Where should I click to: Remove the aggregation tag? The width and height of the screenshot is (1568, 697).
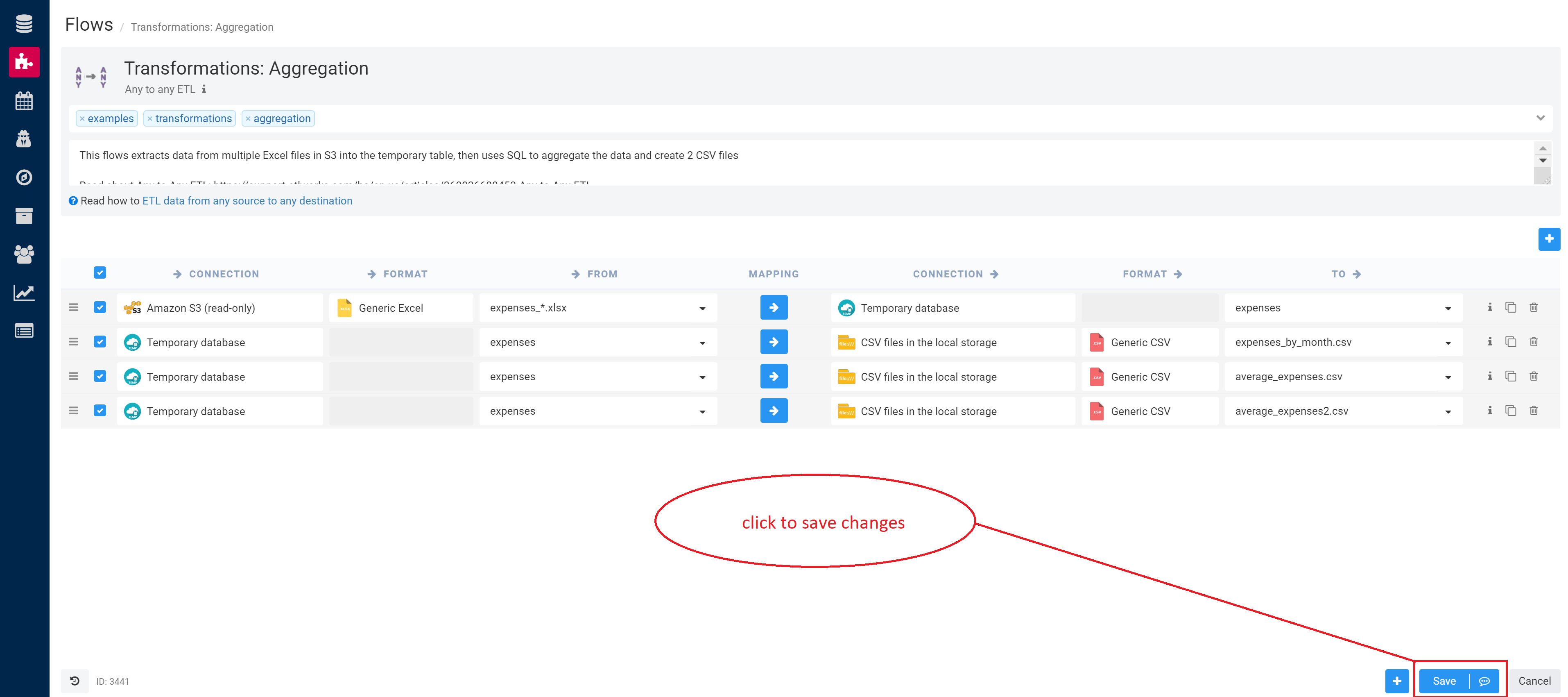[x=248, y=118]
